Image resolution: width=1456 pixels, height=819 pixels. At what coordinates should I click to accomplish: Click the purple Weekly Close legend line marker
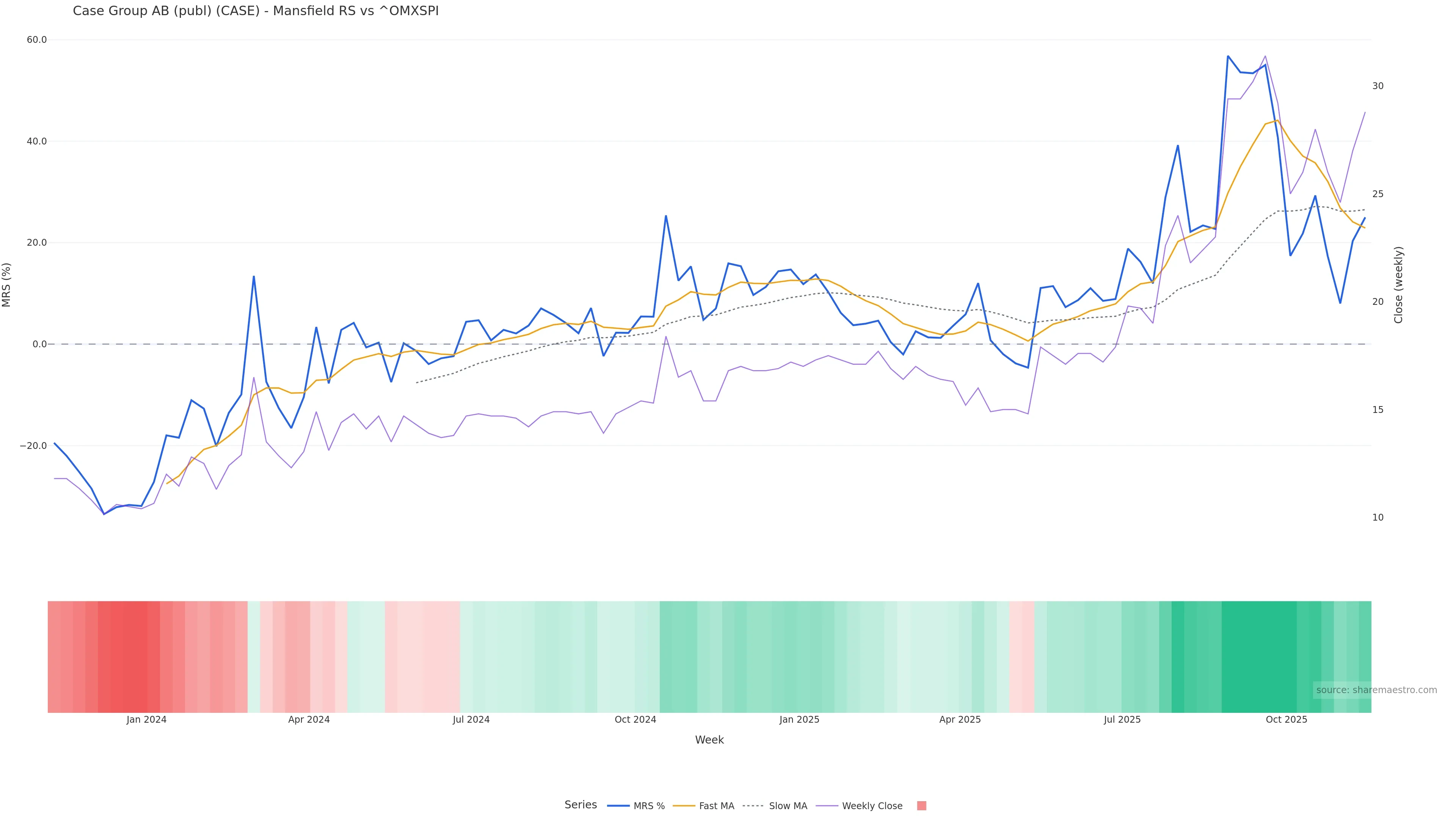pos(827,805)
